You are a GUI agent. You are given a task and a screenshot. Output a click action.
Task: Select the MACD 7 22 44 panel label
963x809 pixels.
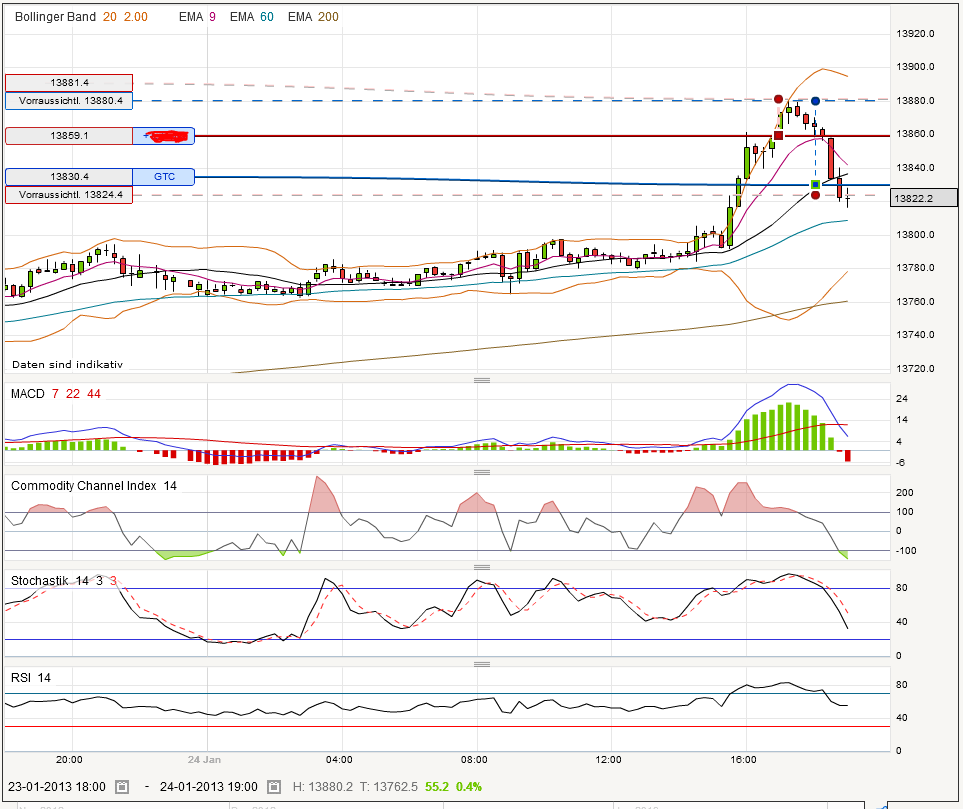[50, 394]
